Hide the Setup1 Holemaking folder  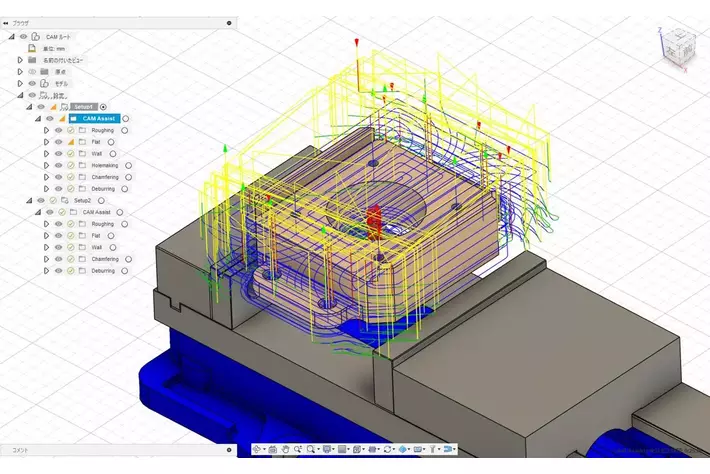(58, 165)
